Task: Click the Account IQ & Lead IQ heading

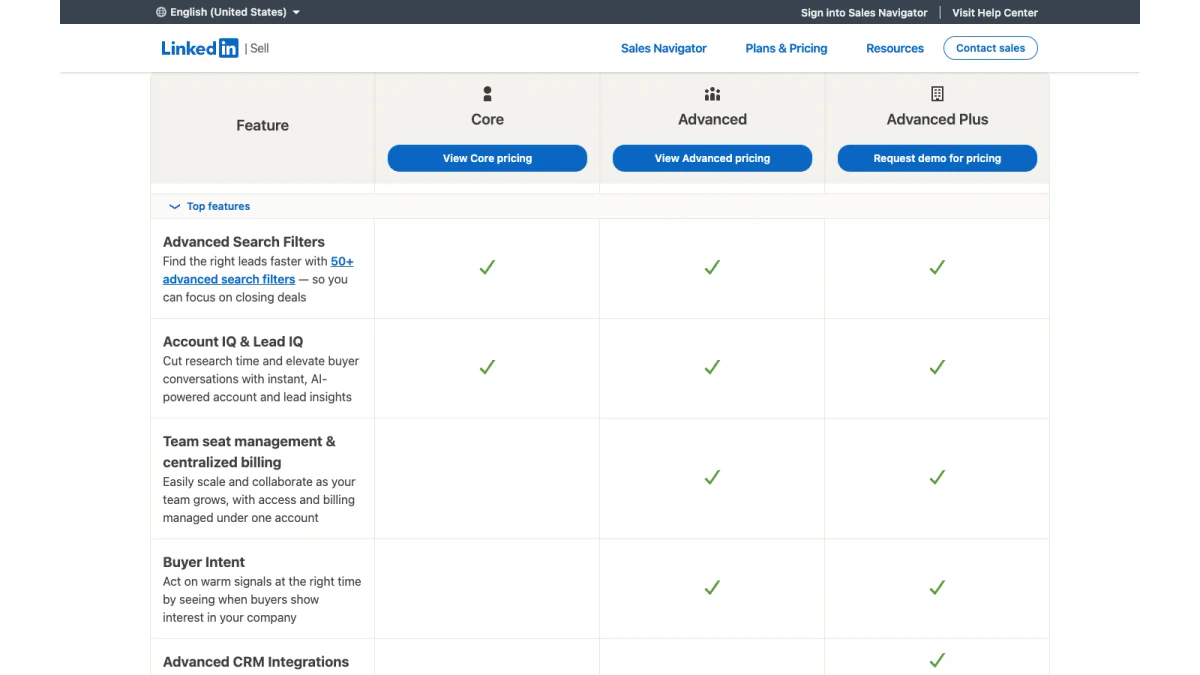Action: coord(233,342)
